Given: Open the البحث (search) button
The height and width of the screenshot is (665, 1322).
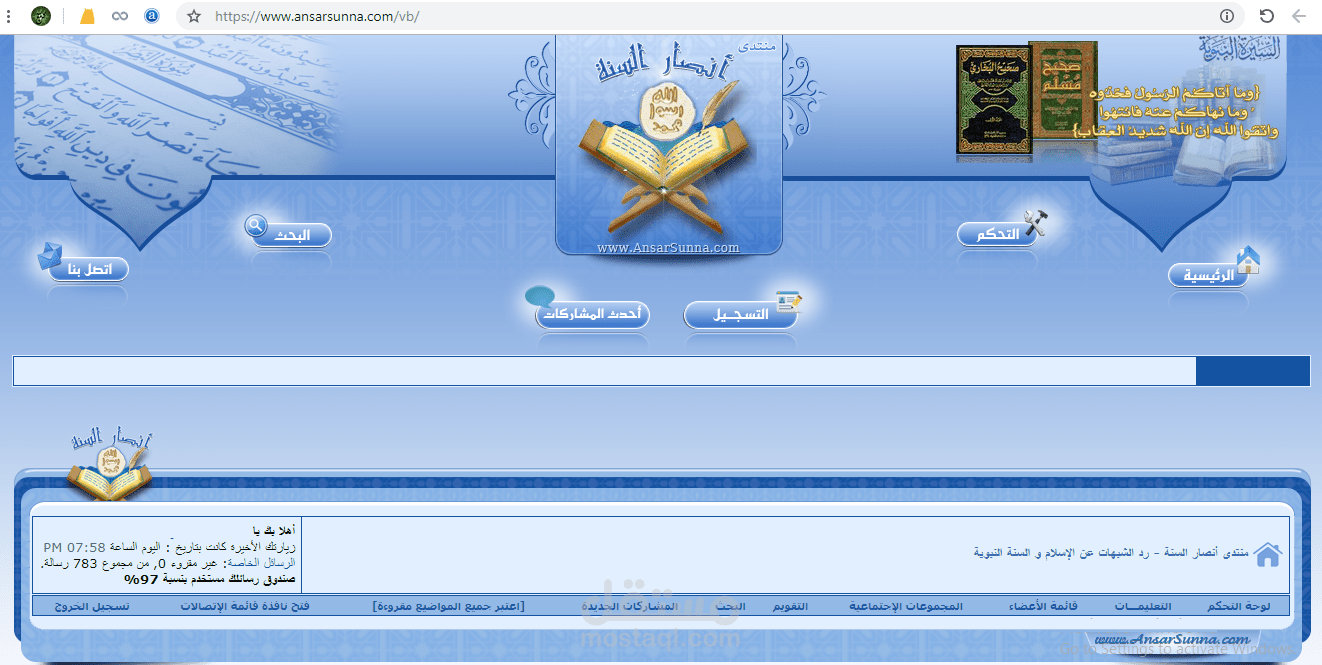Looking at the screenshot, I should tap(291, 236).
